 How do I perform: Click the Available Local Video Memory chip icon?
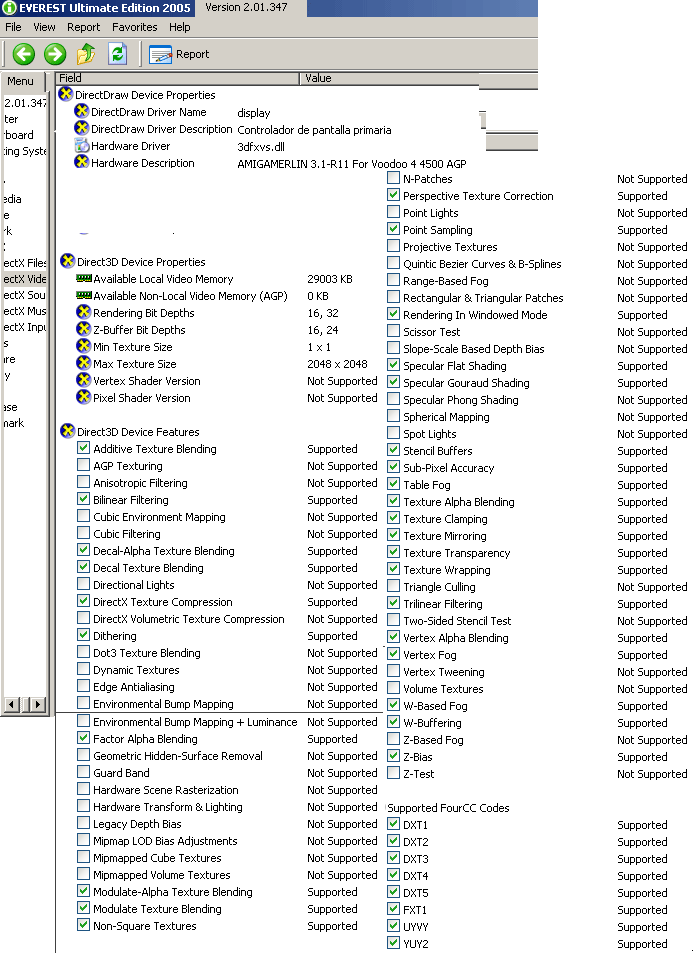[x=83, y=278]
